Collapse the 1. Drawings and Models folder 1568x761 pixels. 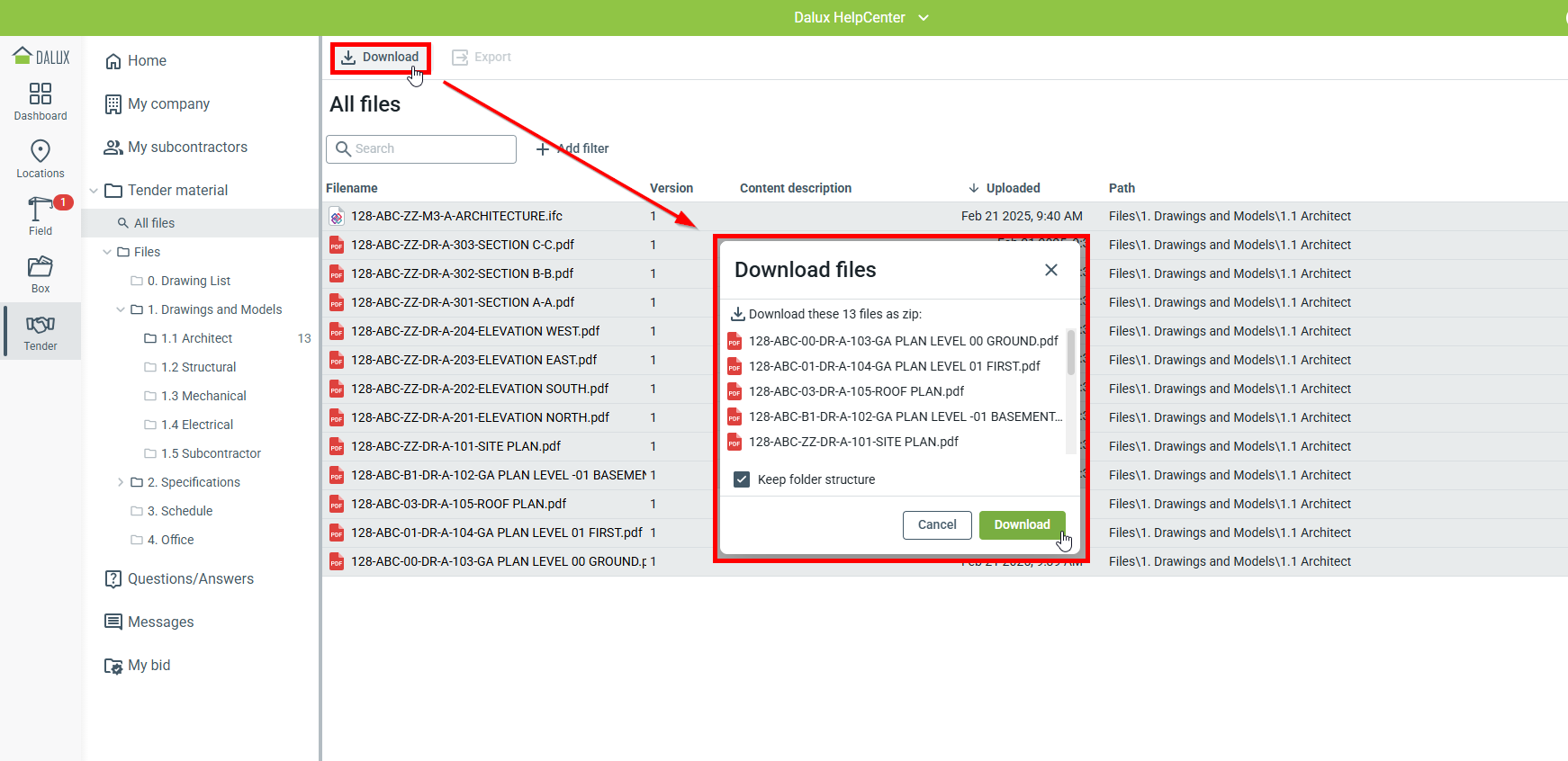click(x=121, y=309)
